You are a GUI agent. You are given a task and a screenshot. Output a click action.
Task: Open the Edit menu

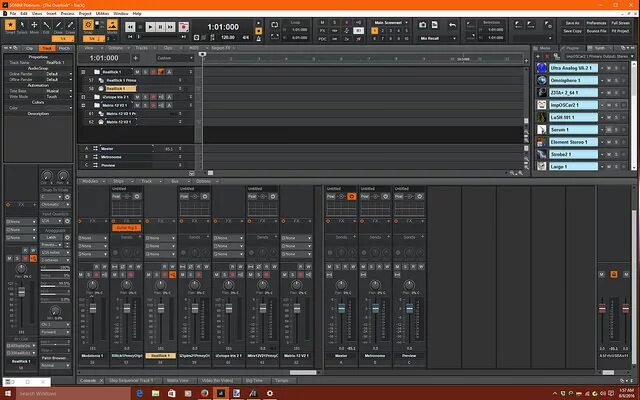(x=24, y=13)
